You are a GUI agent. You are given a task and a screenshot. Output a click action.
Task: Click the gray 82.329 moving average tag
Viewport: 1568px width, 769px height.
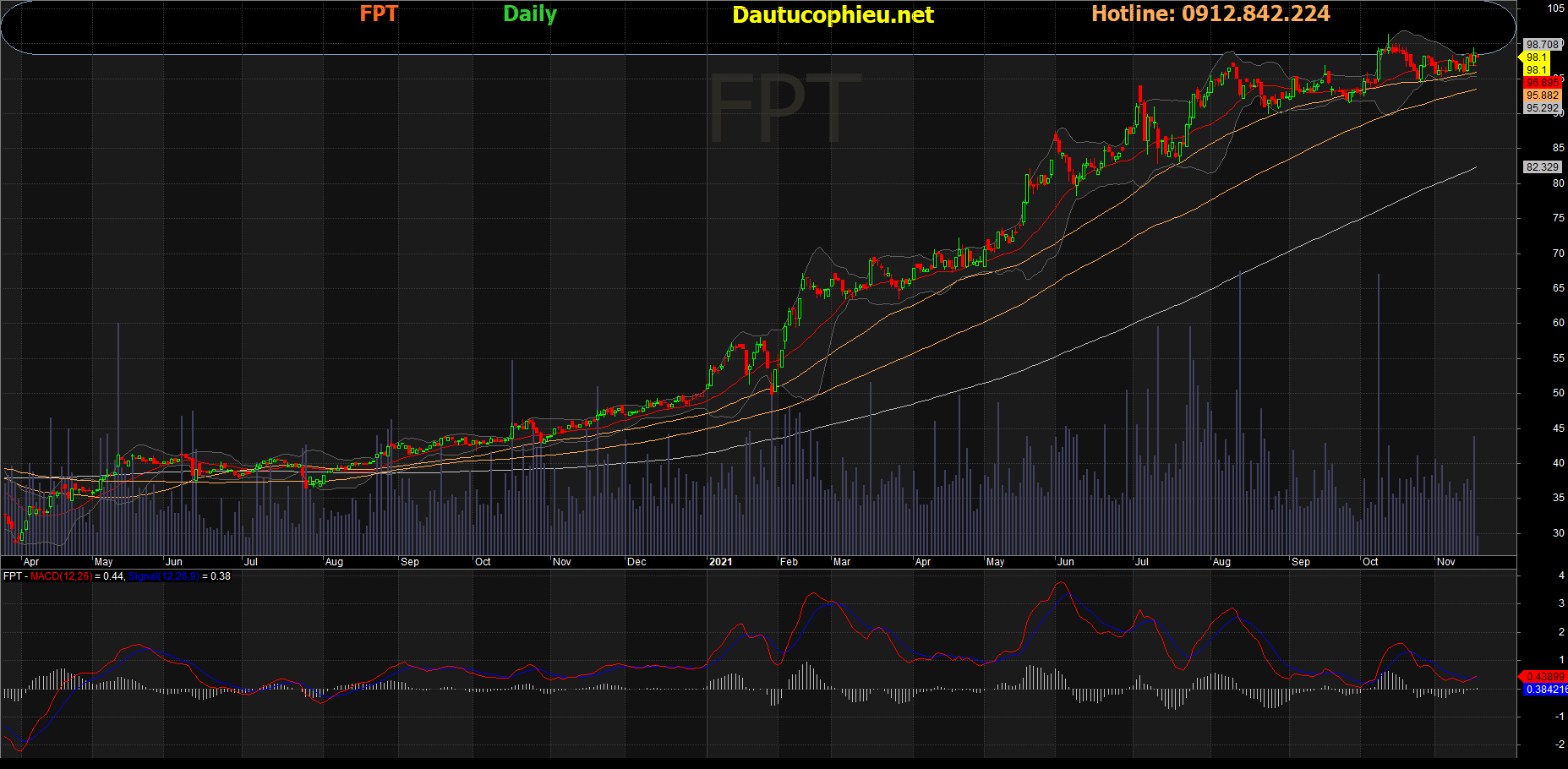pyautogui.click(x=1542, y=167)
